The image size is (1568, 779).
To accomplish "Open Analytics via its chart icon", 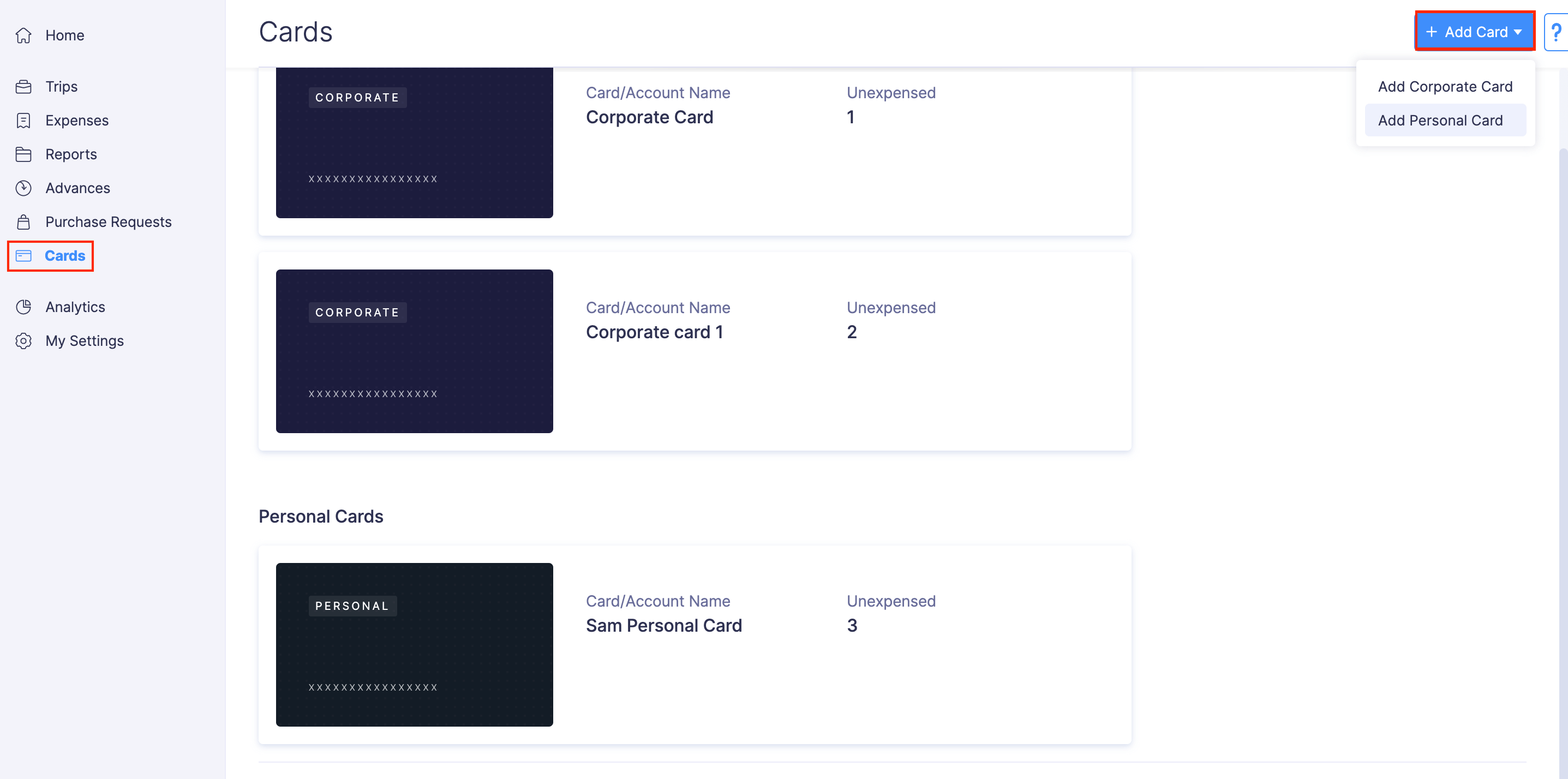I will (23, 307).
